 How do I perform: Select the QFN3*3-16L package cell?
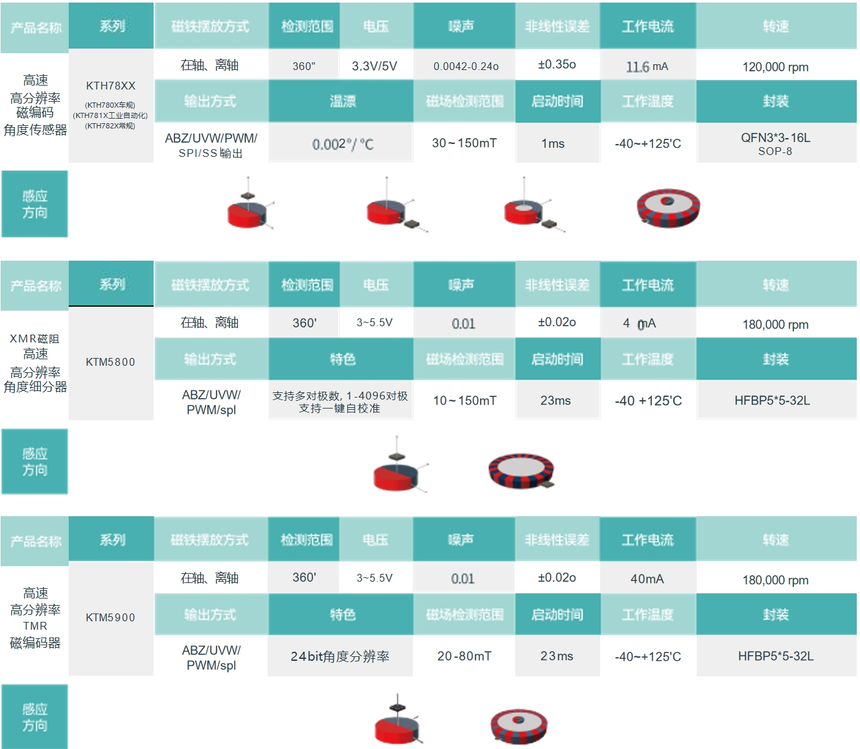[776, 143]
